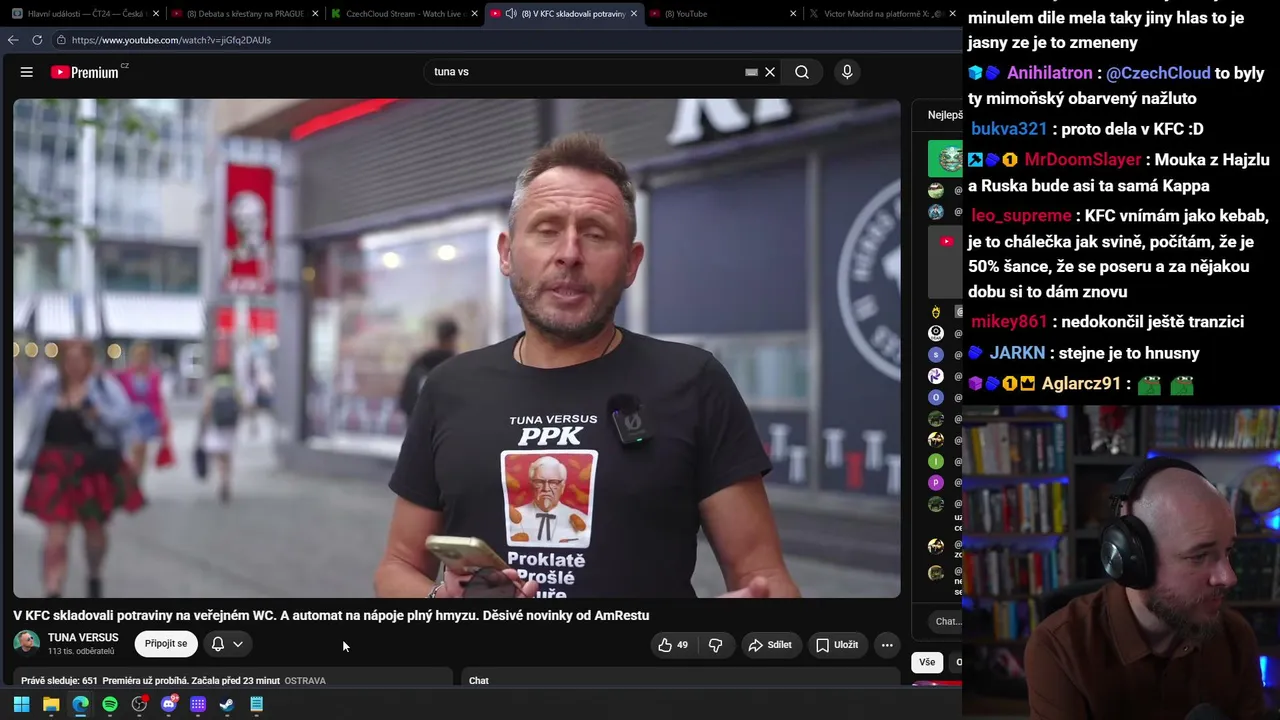View site information lock icon
The image size is (1280, 720).
coord(61,40)
